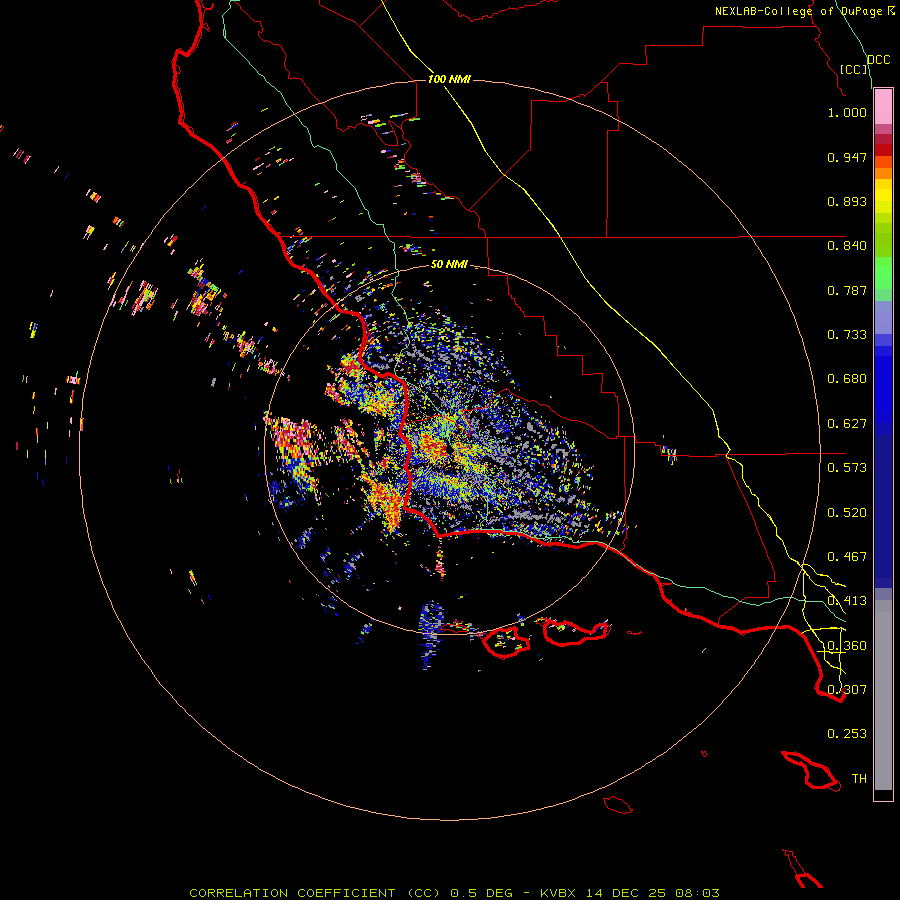Select the 0.467 scale value
The width and height of the screenshot is (900, 900).
[x=847, y=557]
